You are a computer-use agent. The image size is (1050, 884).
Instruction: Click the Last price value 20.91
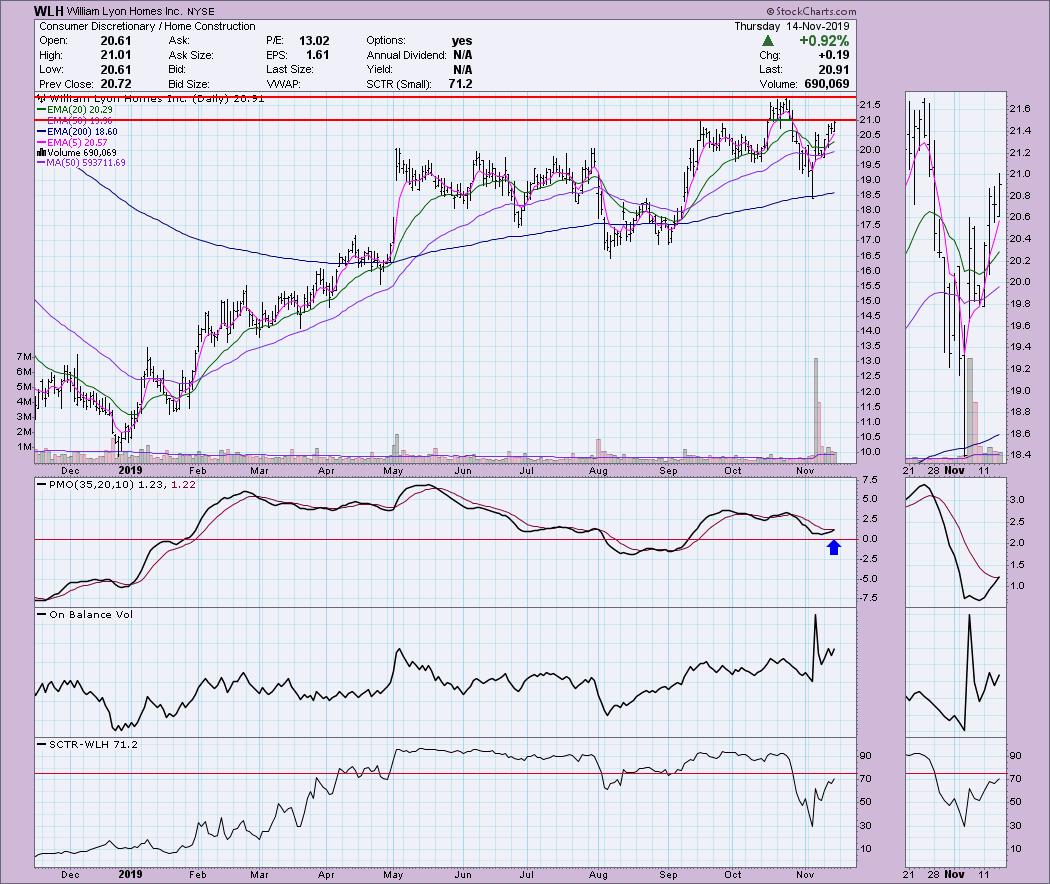834,70
